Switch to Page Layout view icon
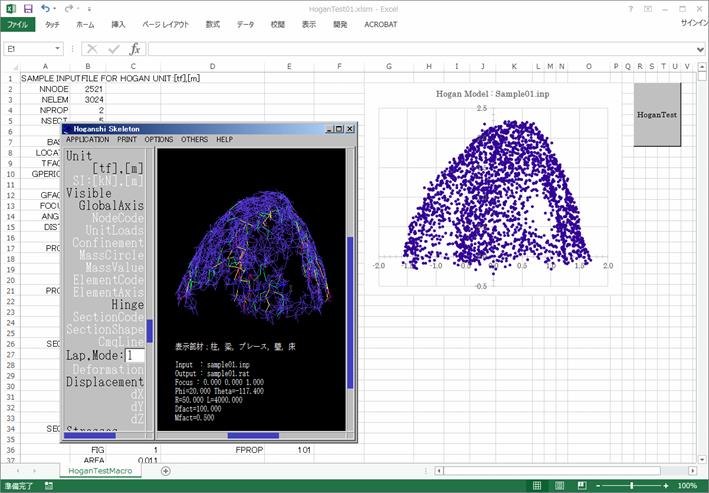The height and width of the screenshot is (493, 709). click(x=559, y=486)
